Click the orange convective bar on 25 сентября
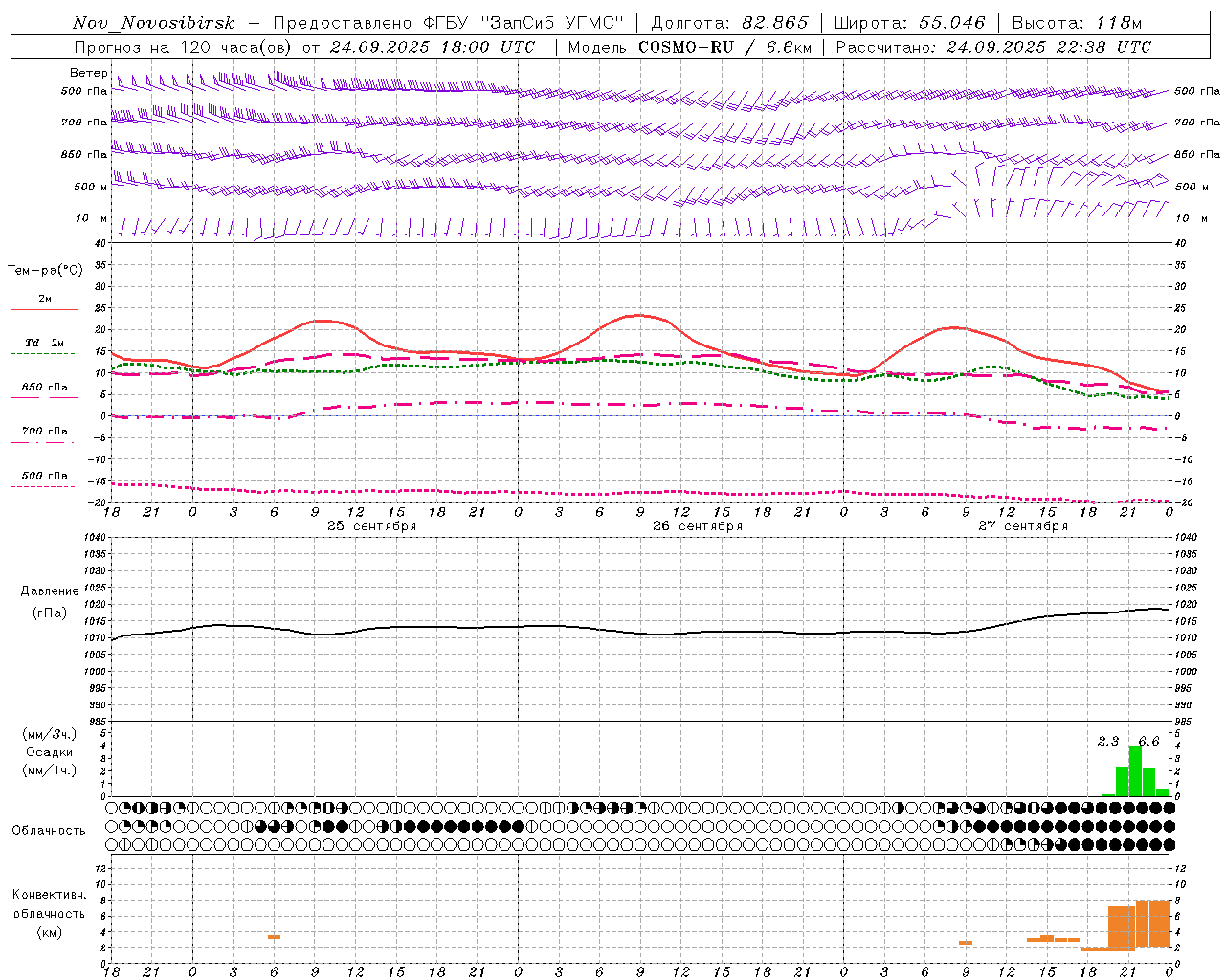Viewport: 1225px width, 980px height. click(x=274, y=937)
